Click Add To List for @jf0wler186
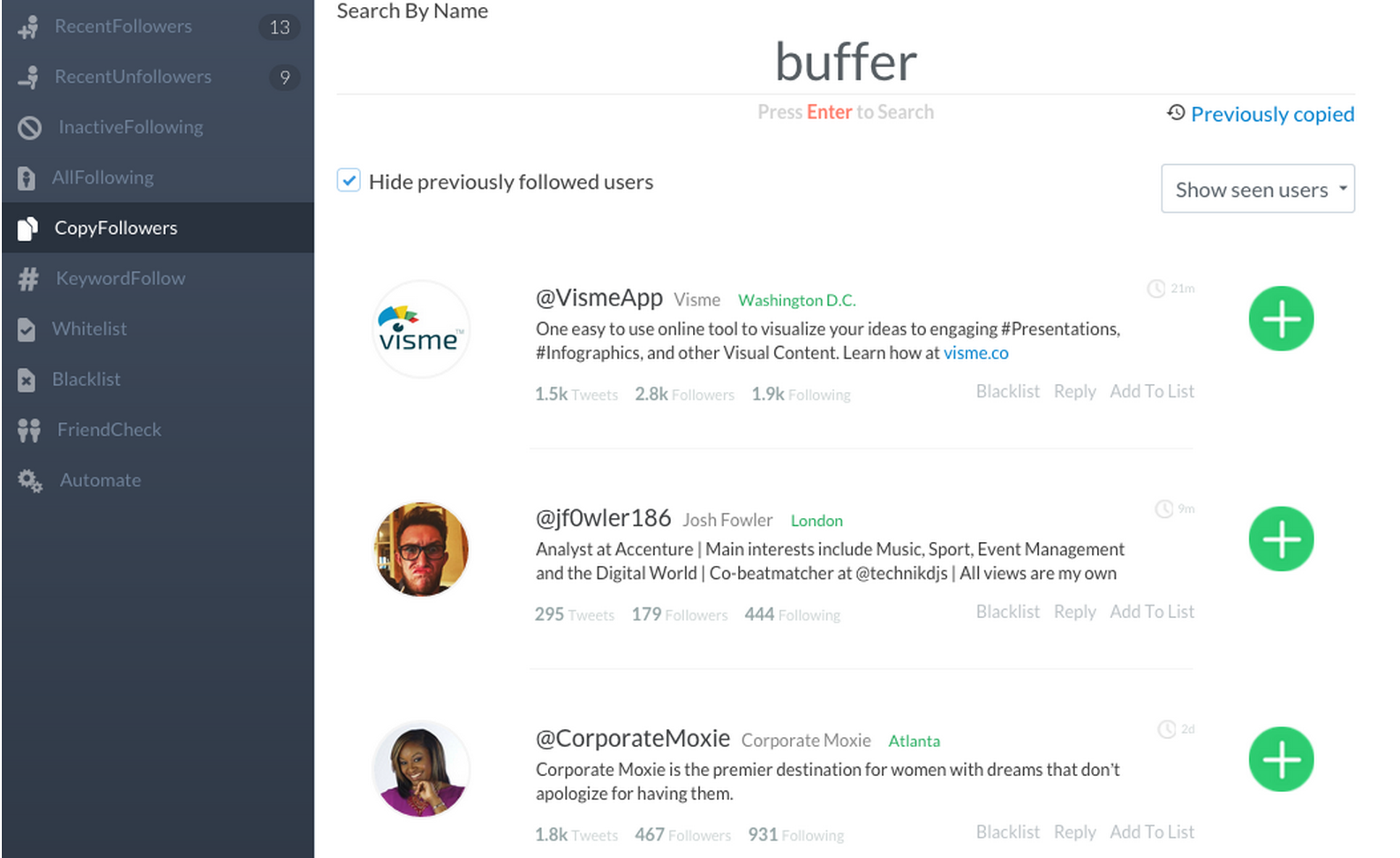 1151,612
